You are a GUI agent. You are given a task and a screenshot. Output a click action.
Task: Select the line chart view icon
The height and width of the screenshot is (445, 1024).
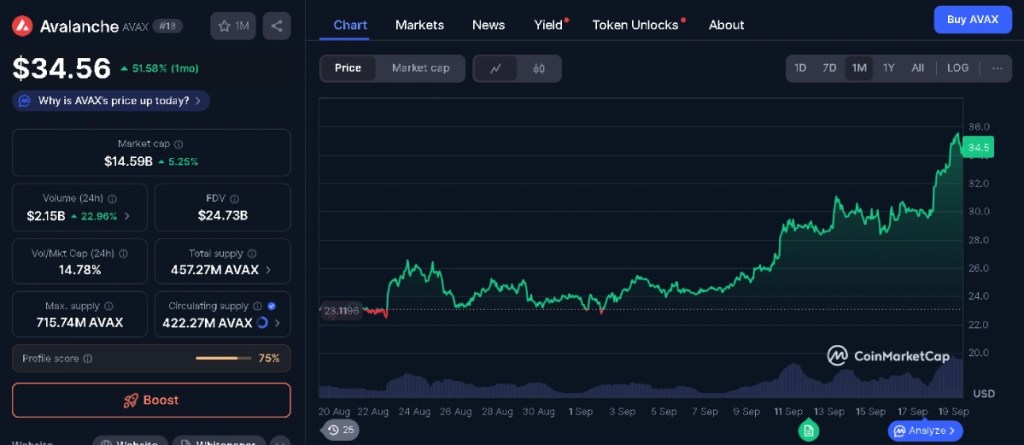(x=496, y=68)
